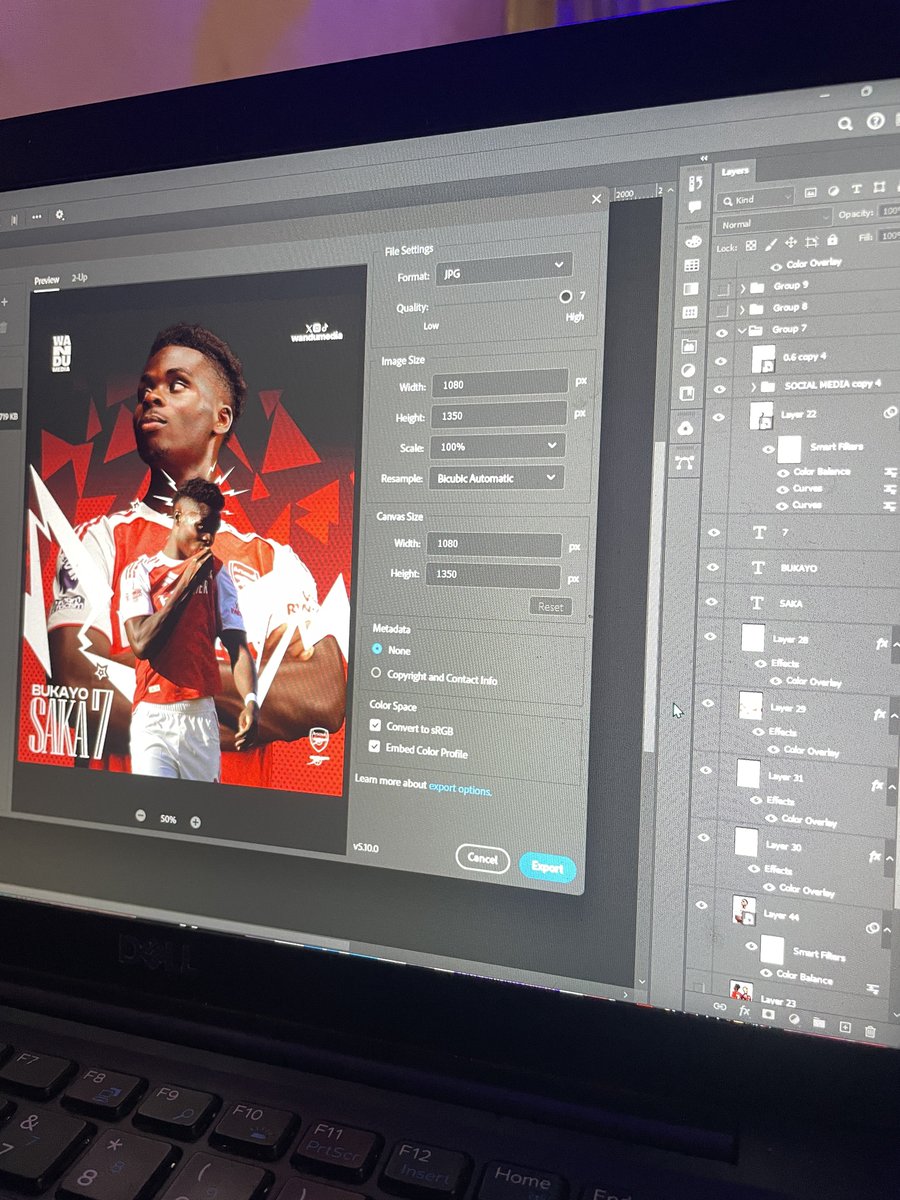Click the Image Size Width field
This screenshot has height=1200, width=900.
(x=499, y=383)
